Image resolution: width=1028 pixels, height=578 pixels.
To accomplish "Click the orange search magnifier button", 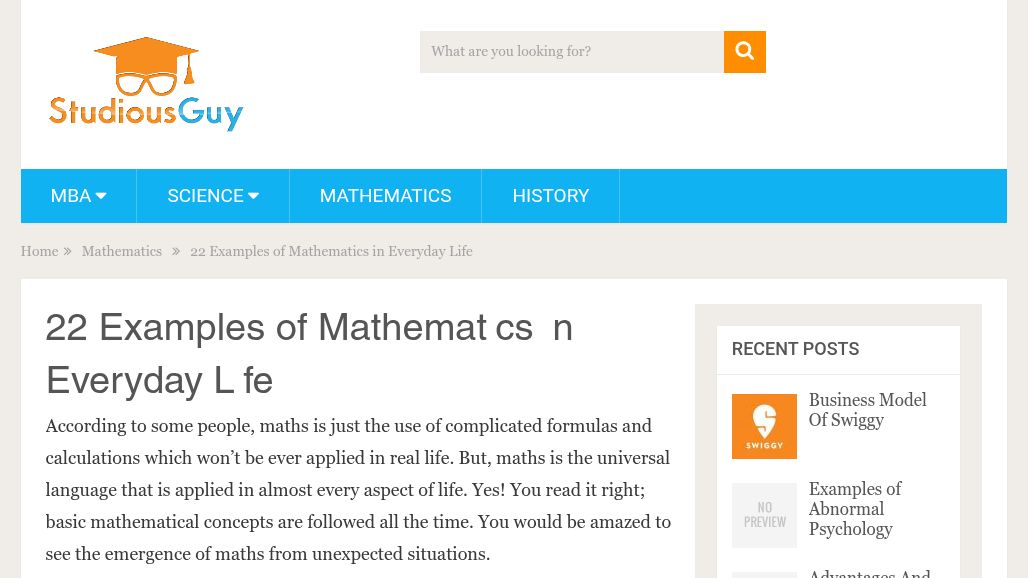I will pyautogui.click(x=744, y=52).
